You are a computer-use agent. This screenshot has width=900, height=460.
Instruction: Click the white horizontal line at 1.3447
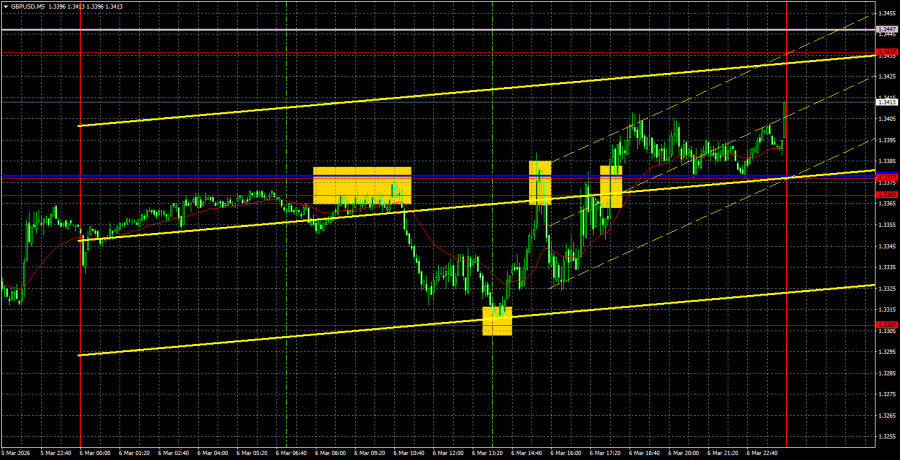pyautogui.click(x=400, y=30)
